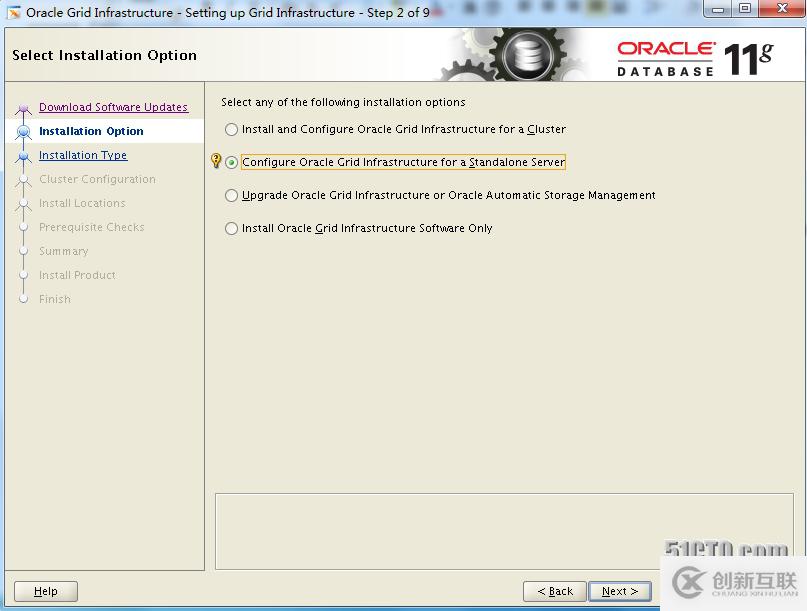The image size is (807, 611).
Task: Open the Help button
Action: 46,591
